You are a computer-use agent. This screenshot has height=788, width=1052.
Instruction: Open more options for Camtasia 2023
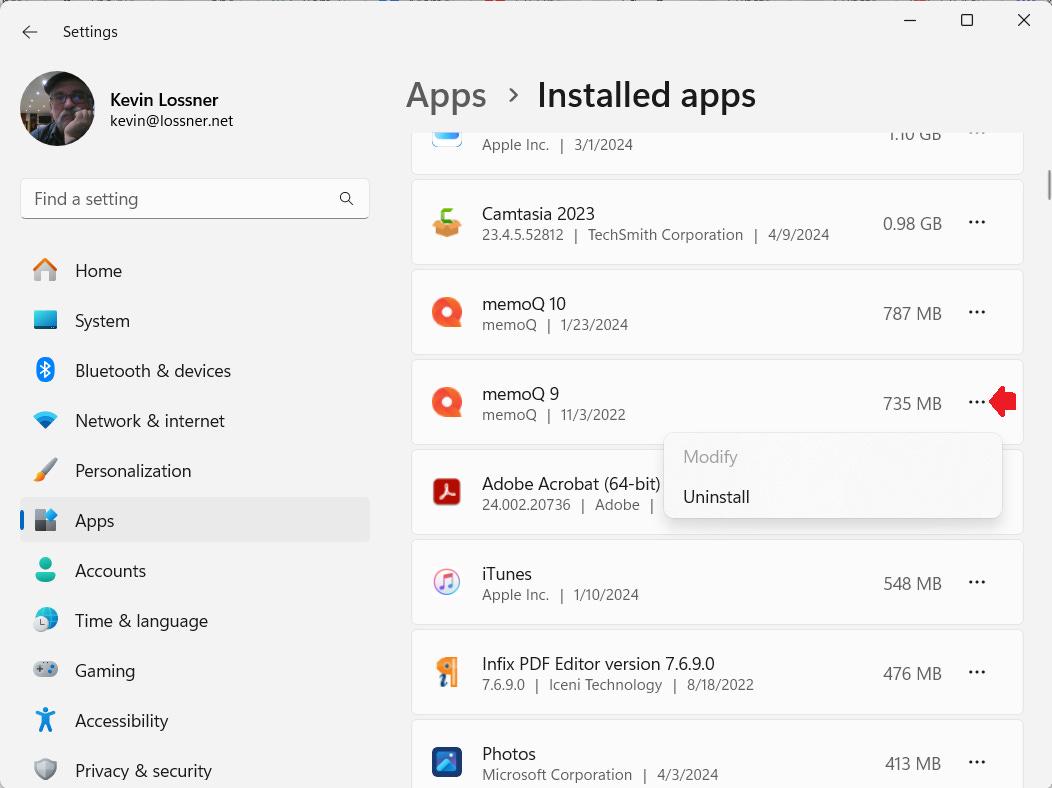pyautogui.click(x=977, y=222)
